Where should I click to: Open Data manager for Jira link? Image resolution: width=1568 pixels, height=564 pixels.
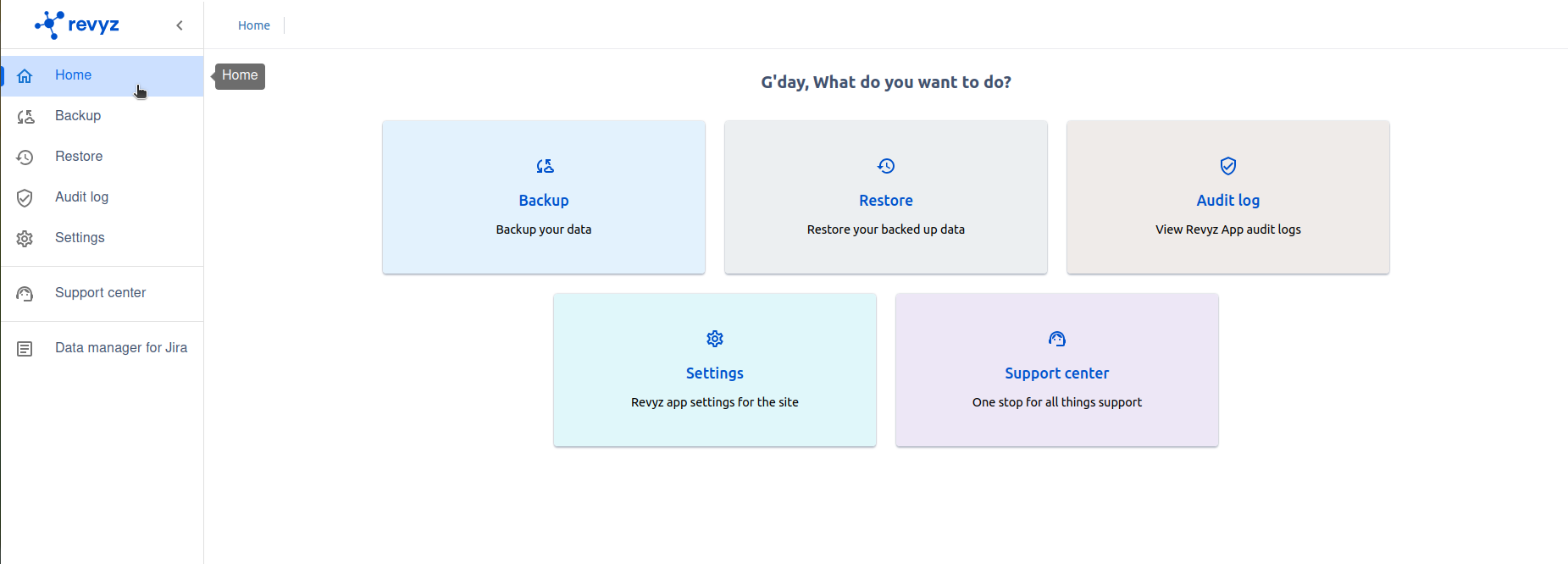[x=121, y=348]
